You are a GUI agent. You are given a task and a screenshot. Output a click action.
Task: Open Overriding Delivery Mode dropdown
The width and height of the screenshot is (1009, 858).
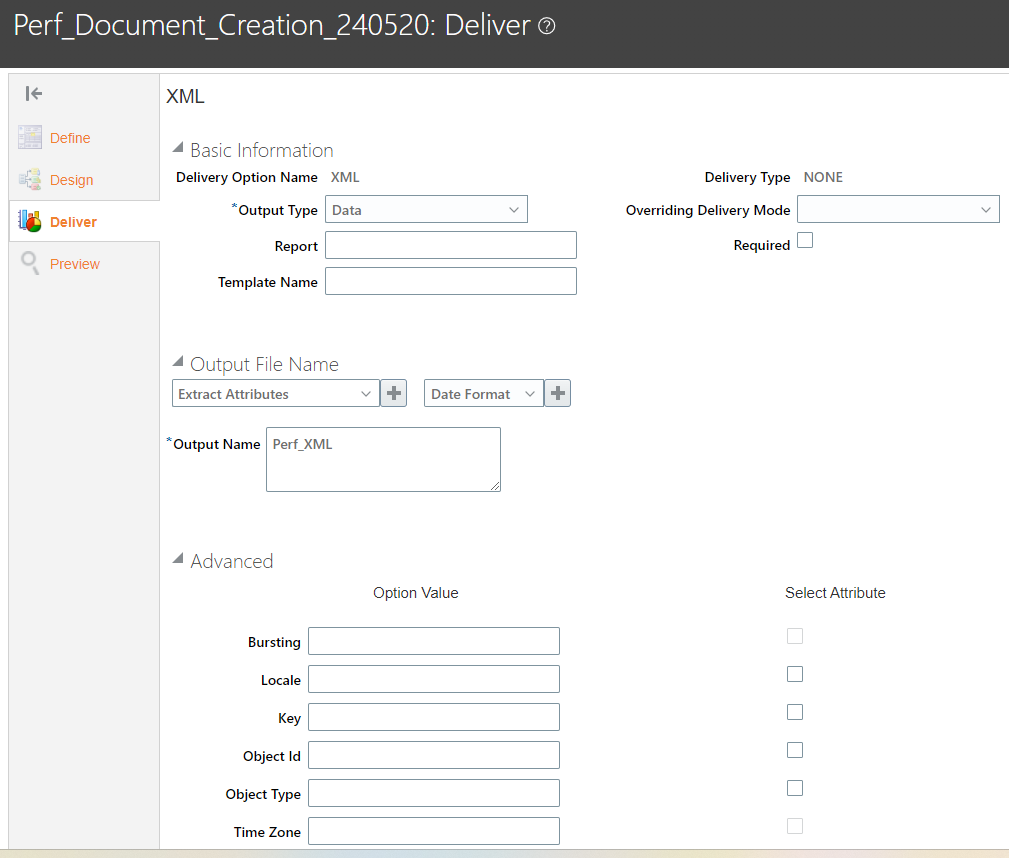click(898, 210)
